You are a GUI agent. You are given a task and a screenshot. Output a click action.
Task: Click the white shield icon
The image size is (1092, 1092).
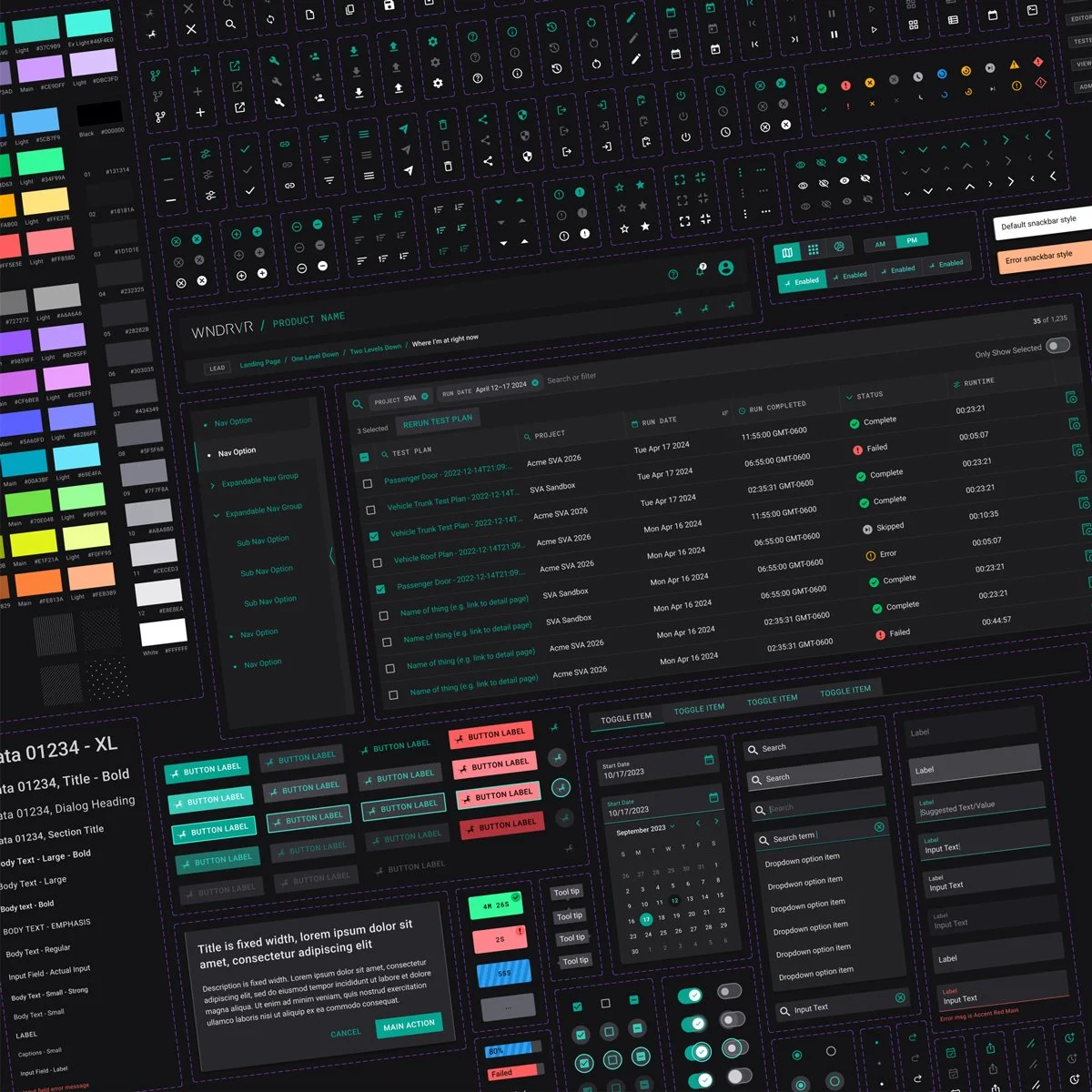pyautogui.click(x=527, y=157)
